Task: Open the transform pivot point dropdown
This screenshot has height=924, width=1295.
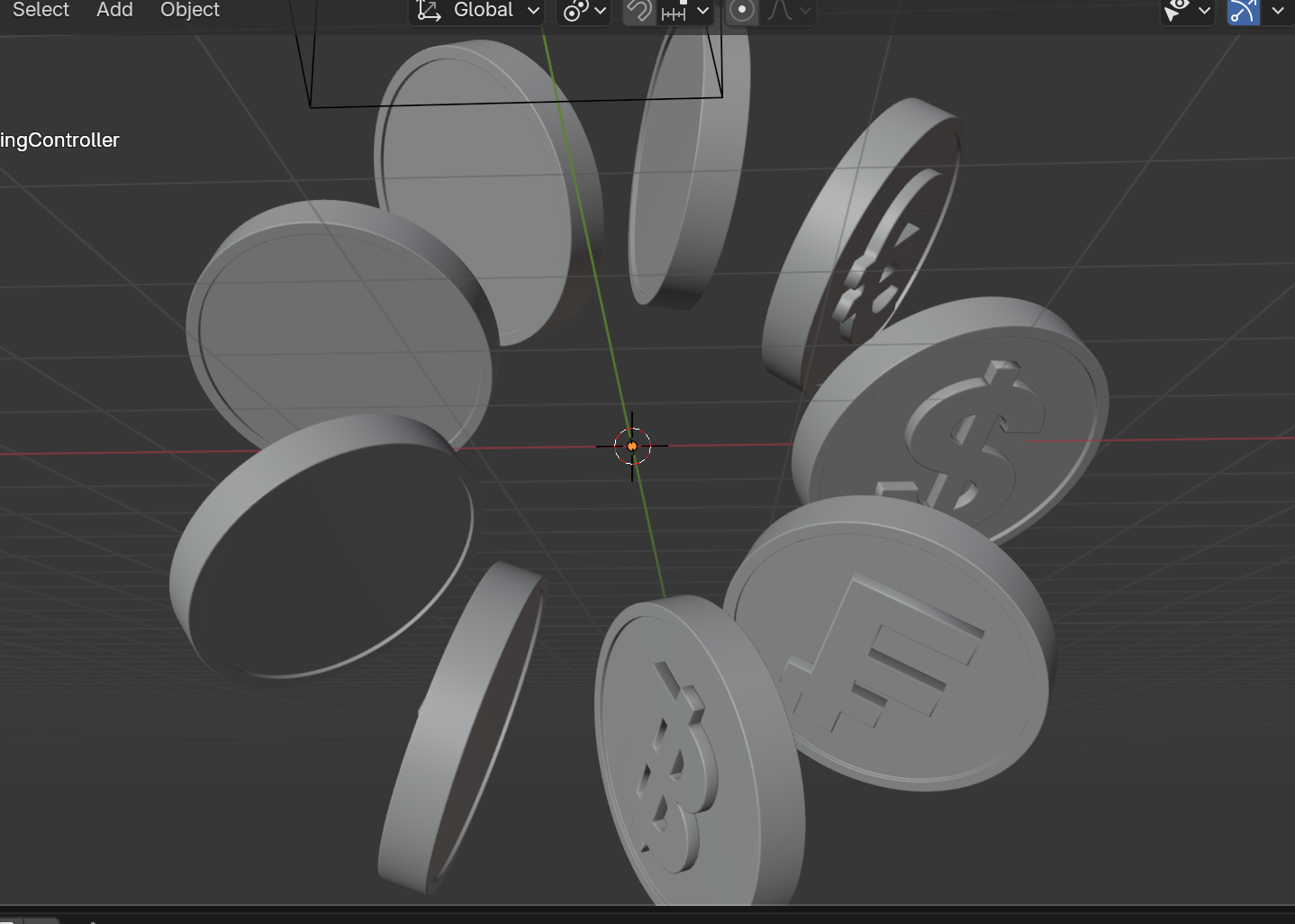Action: pos(584,11)
